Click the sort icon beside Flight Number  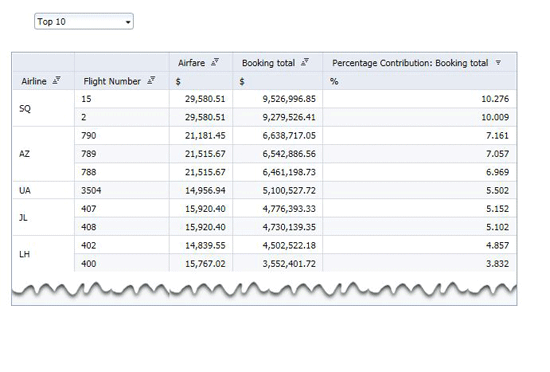pyautogui.click(x=151, y=81)
